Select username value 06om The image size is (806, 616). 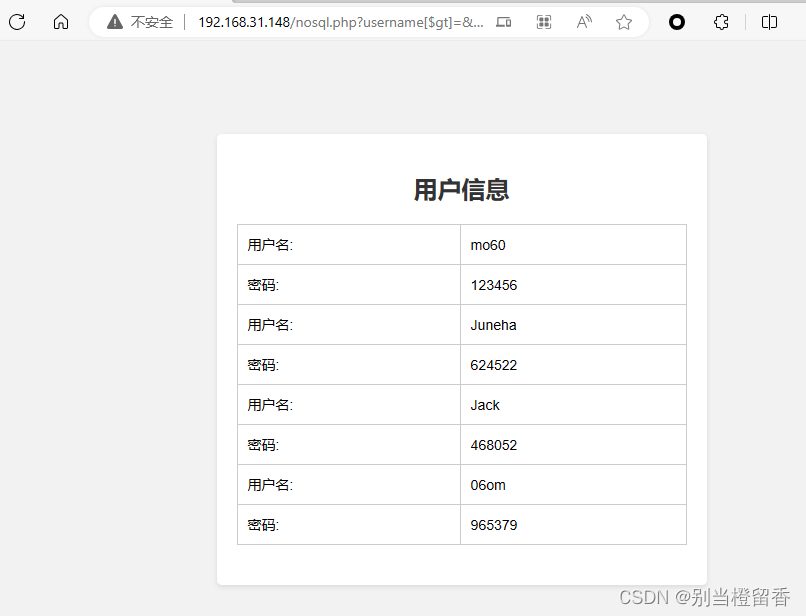[x=488, y=485]
